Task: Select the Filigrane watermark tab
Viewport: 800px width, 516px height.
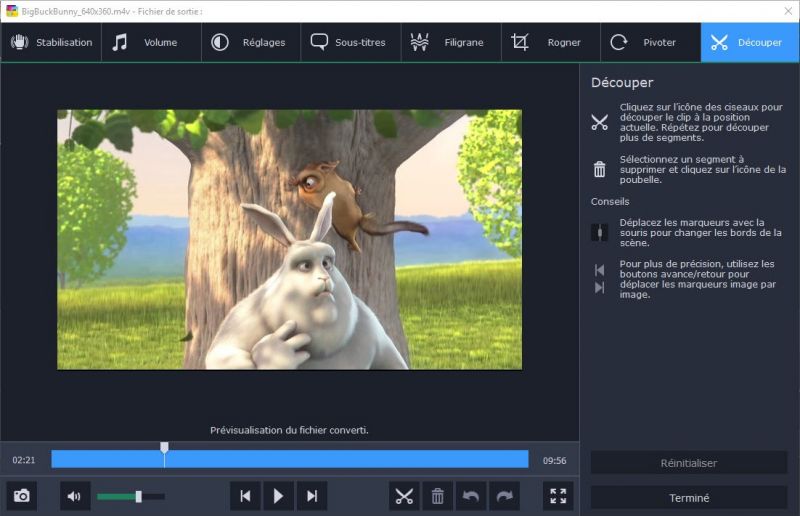Action: (x=451, y=42)
